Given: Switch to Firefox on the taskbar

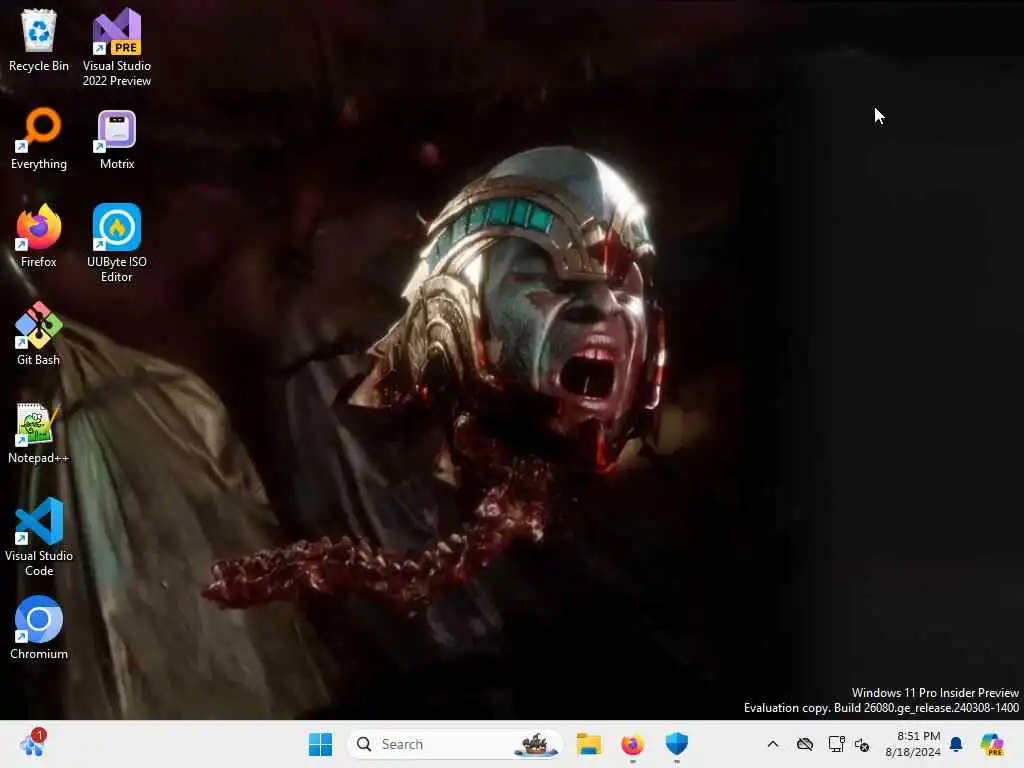Looking at the screenshot, I should (632, 744).
